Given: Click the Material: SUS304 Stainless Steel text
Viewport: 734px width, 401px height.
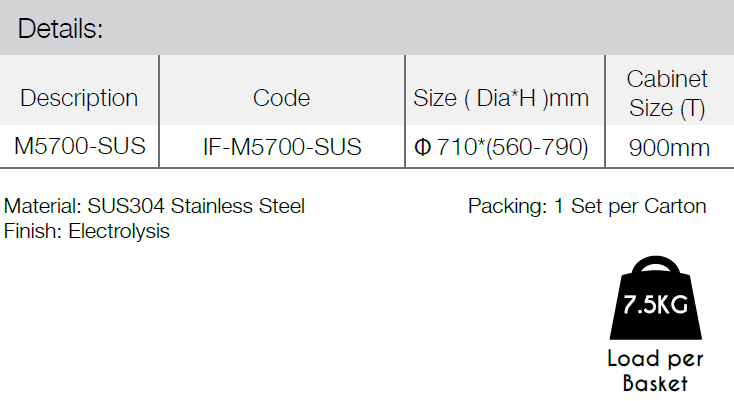Looking at the screenshot, I should pyautogui.click(x=154, y=206).
